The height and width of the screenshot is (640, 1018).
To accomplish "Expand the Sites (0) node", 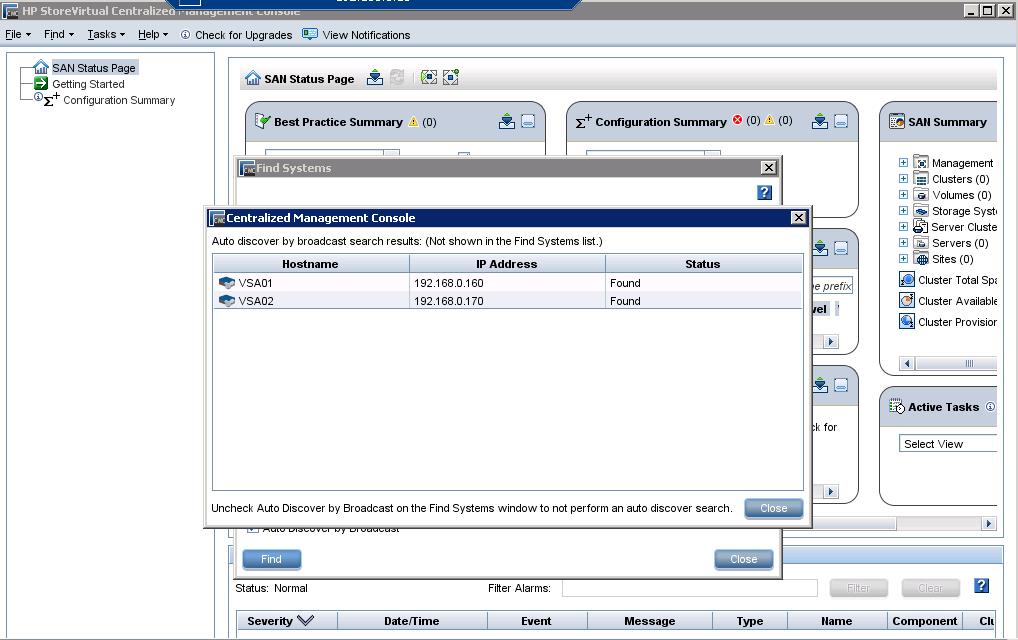I will tap(903, 258).
